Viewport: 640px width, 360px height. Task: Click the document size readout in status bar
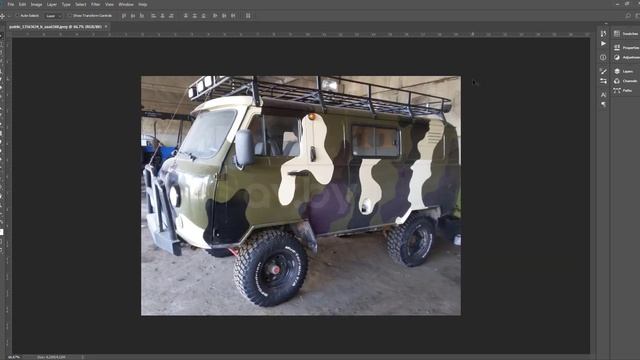click(51, 357)
